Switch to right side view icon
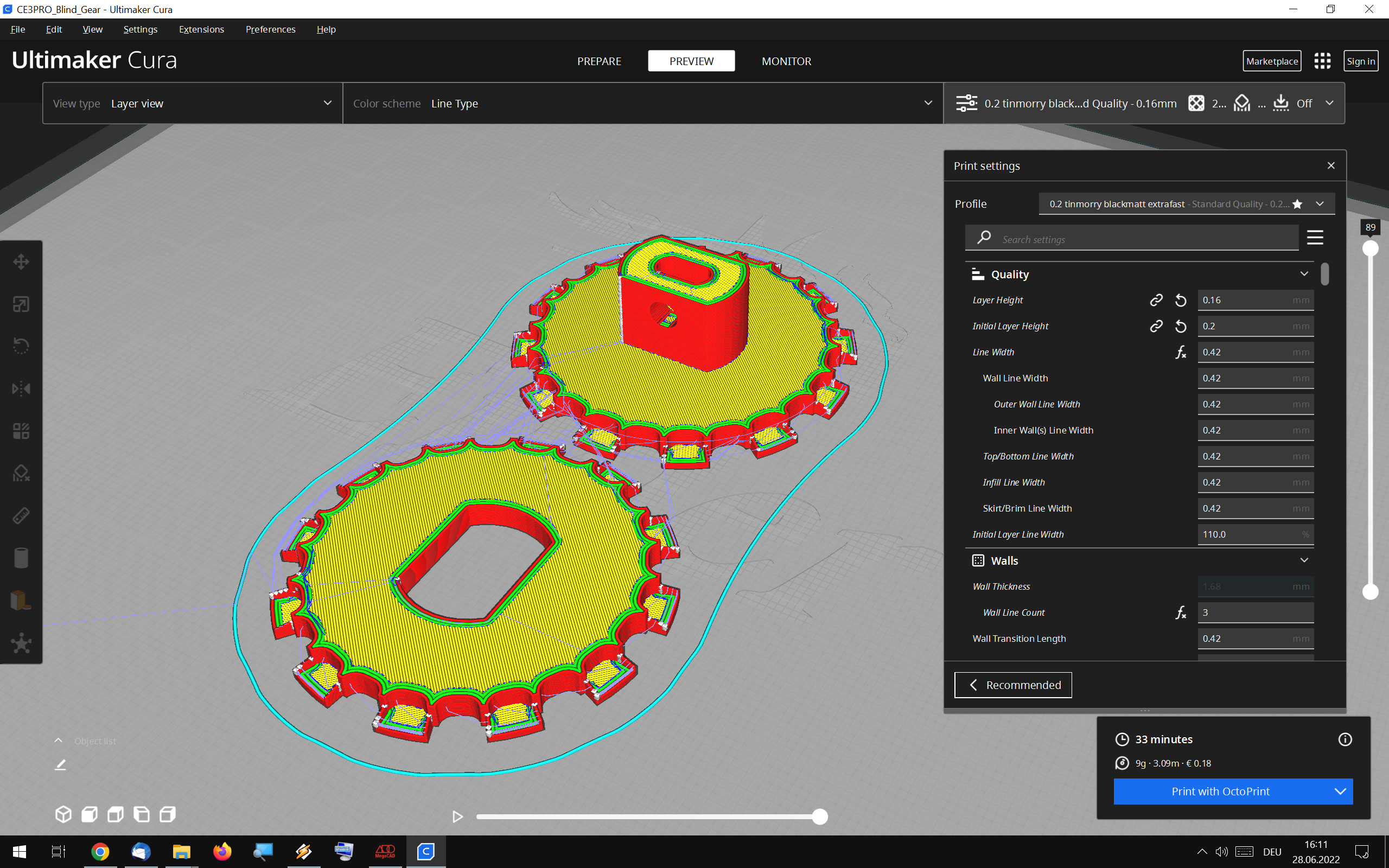The height and width of the screenshot is (868, 1389). 168,814
